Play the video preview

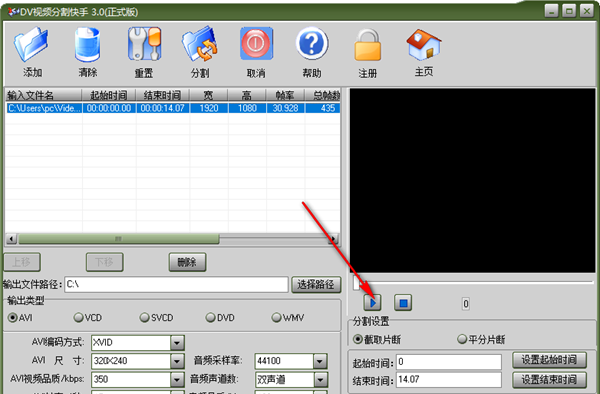(x=372, y=303)
